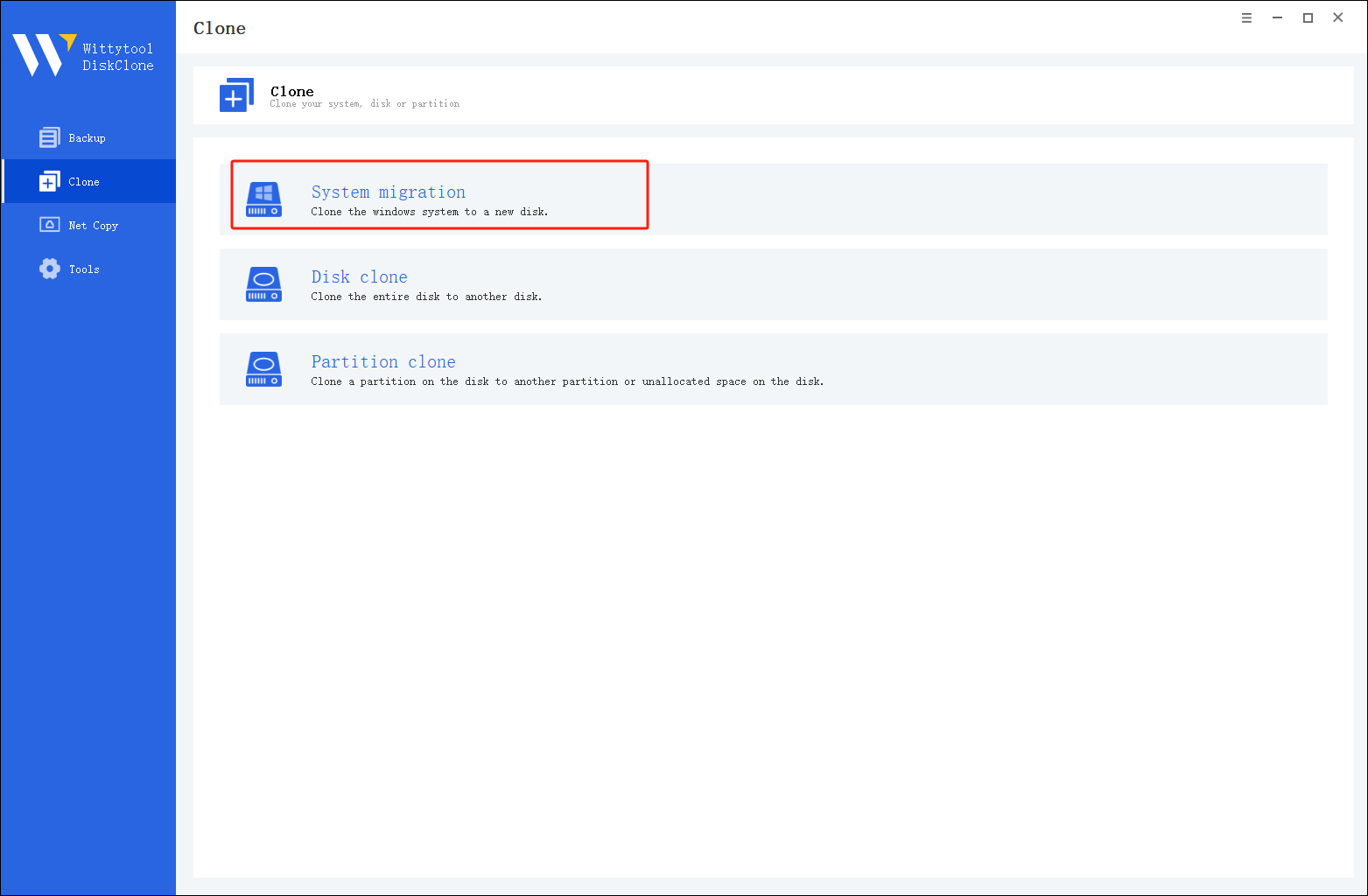This screenshot has height=896, width=1368.
Task: Go to the Tools section label
Action: point(84,269)
